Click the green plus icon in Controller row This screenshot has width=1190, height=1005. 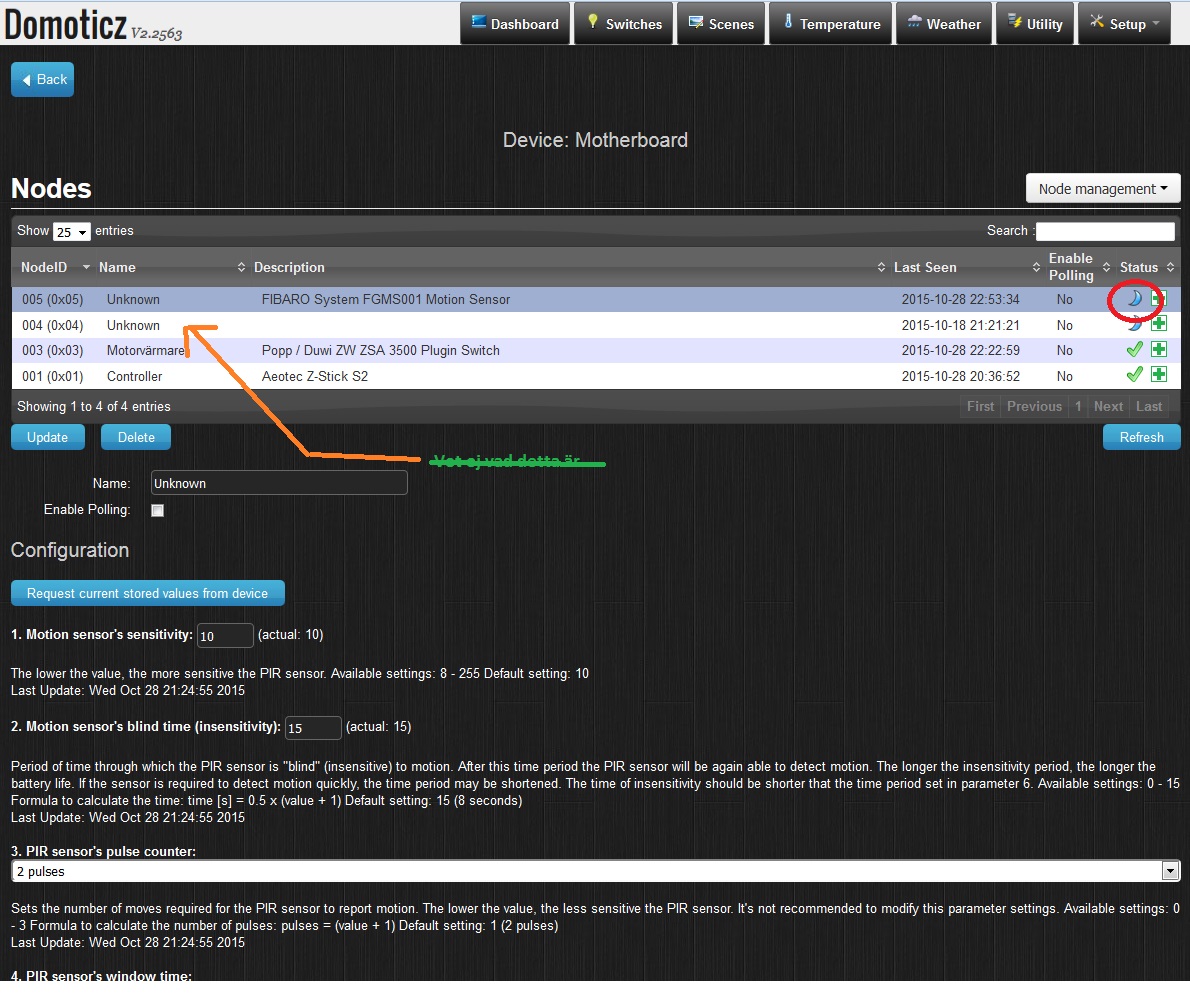click(x=1158, y=375)
